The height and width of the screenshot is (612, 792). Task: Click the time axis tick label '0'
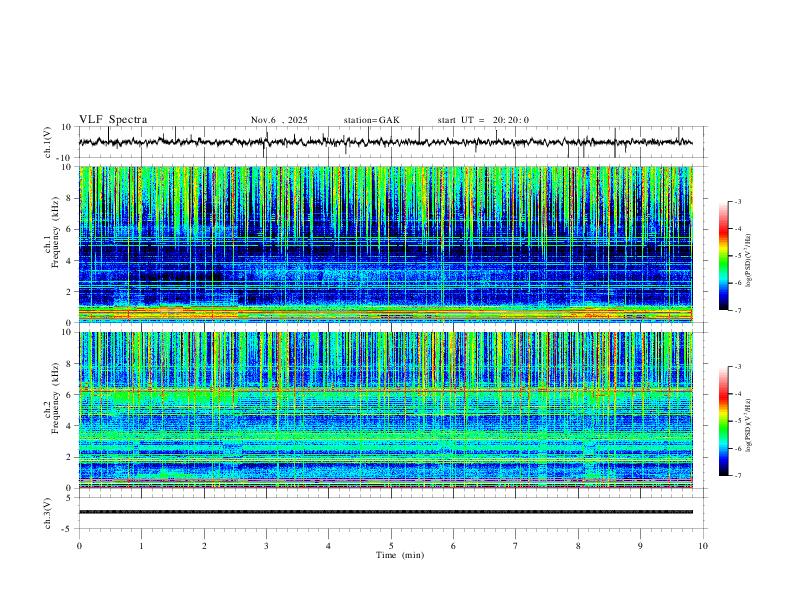tap(79, 546)
